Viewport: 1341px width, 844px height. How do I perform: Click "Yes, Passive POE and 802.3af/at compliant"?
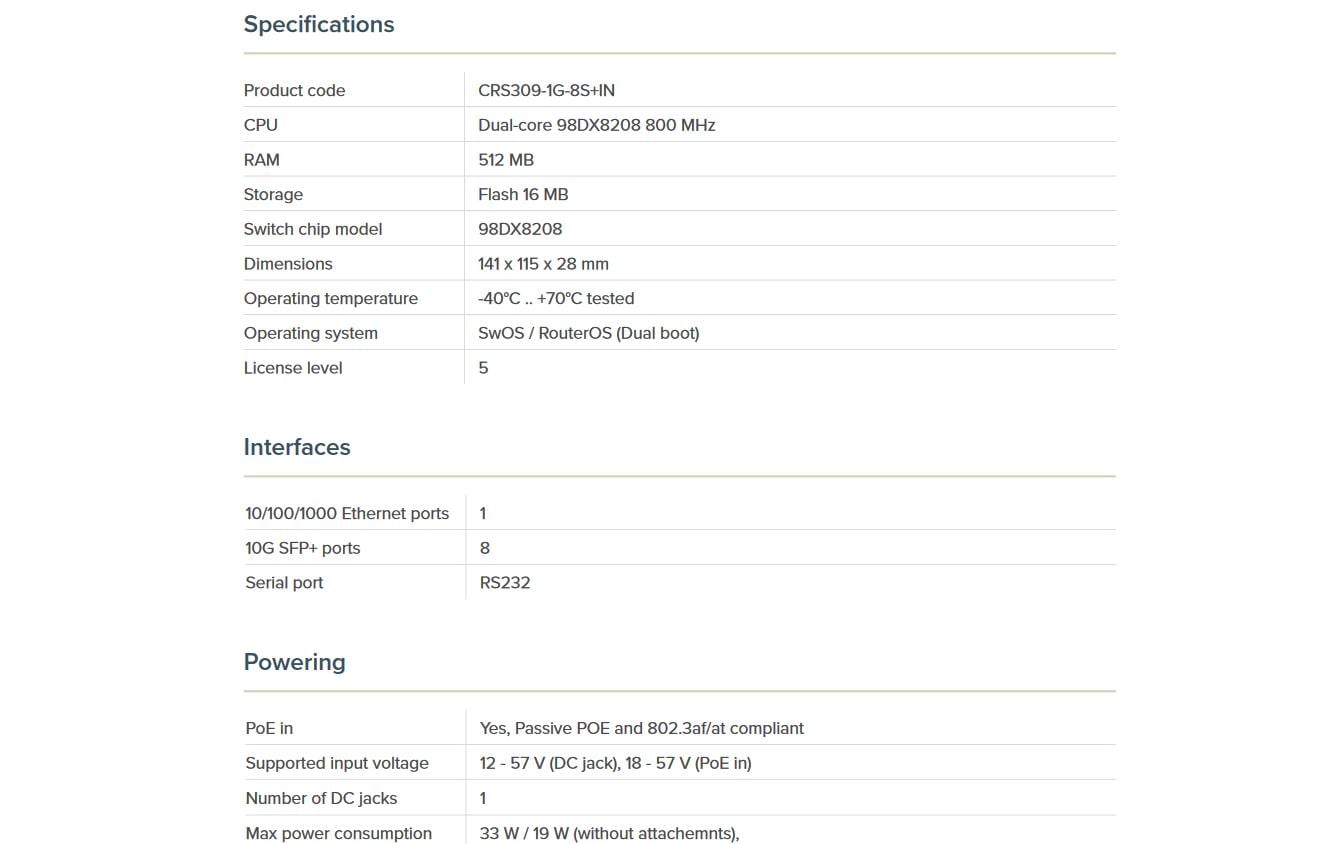[x=642, y=729]
